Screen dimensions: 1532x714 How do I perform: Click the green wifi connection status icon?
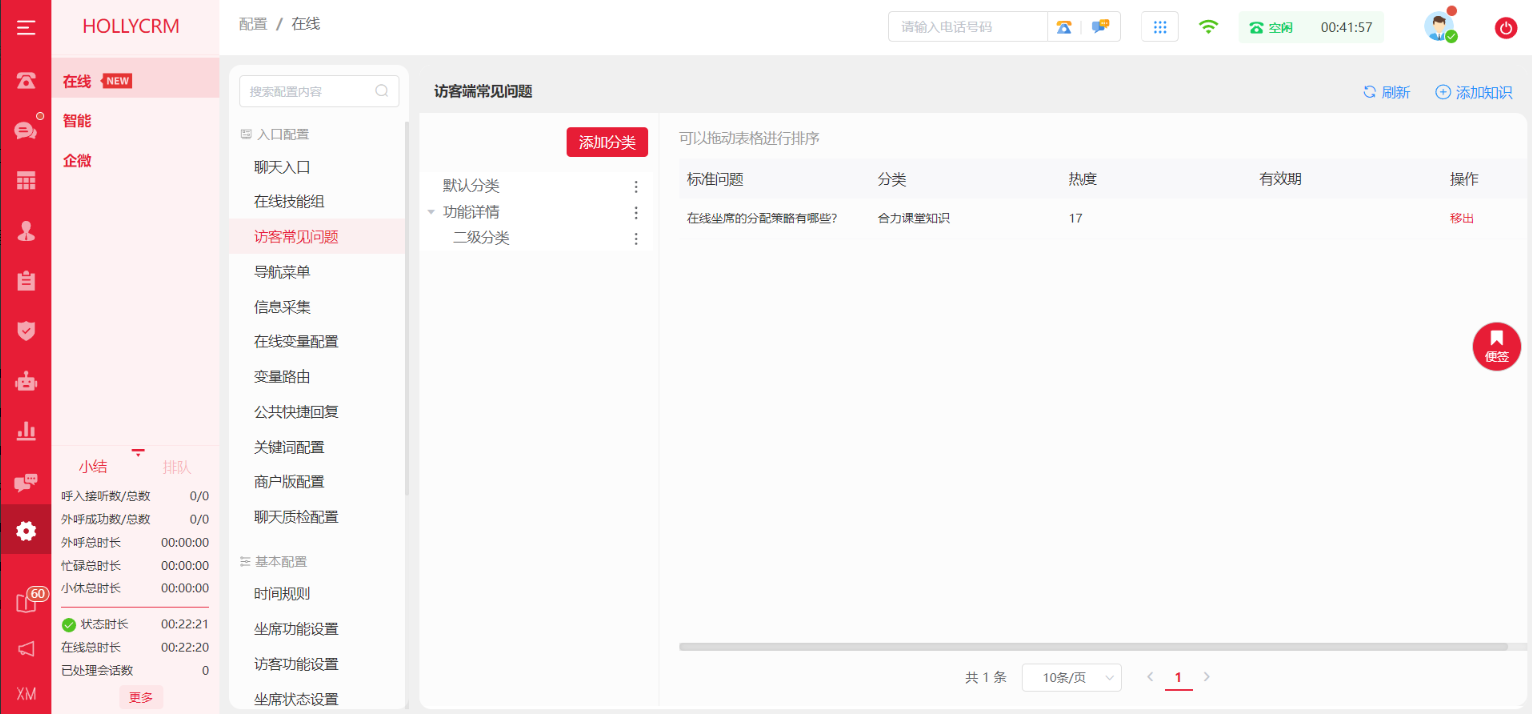1209,27
